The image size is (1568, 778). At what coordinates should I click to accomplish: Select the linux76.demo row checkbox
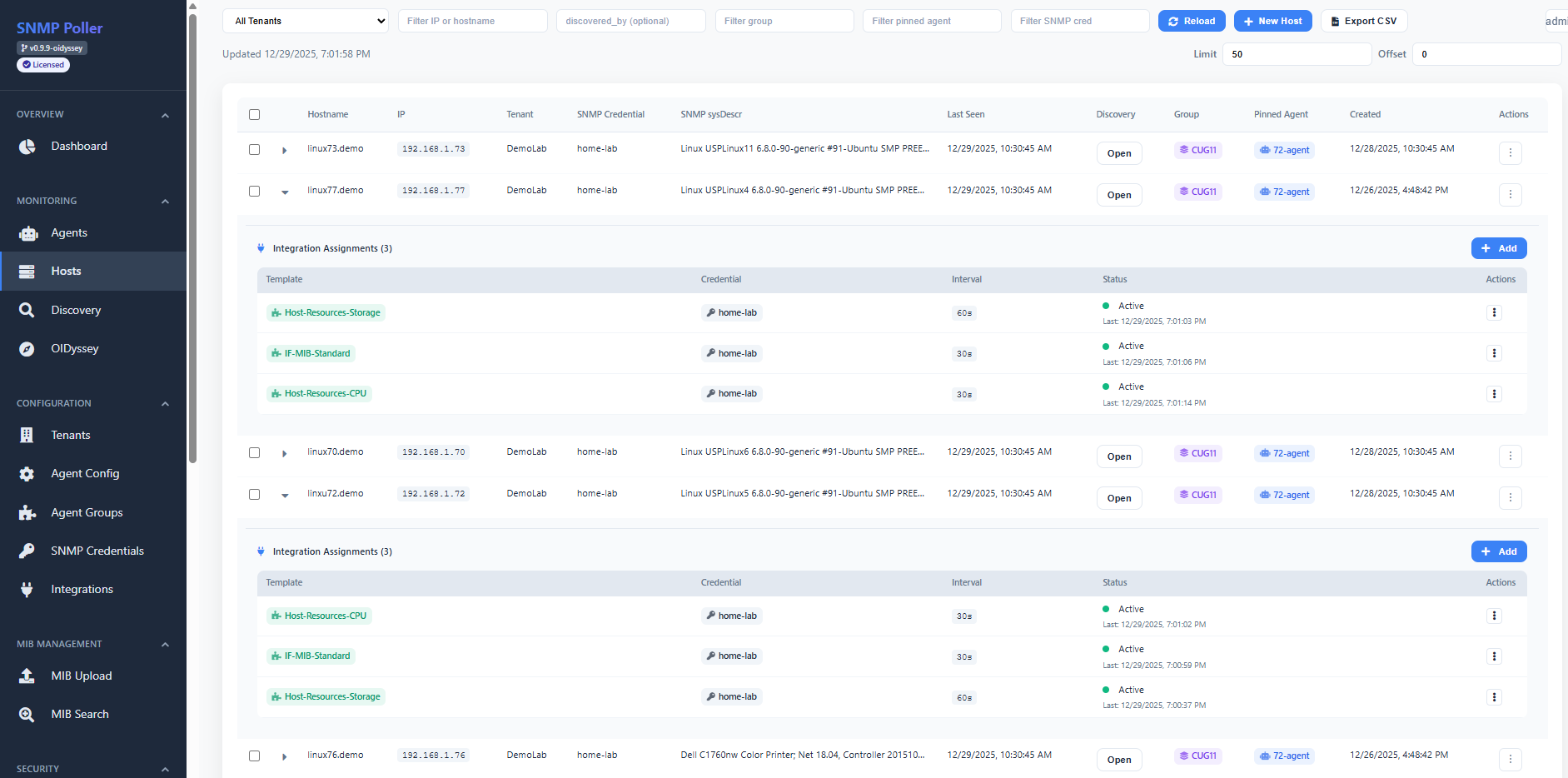[x=255, y=756]
